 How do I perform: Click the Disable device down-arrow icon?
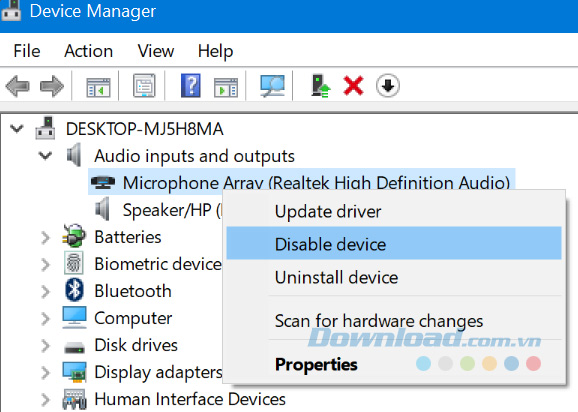388,86
